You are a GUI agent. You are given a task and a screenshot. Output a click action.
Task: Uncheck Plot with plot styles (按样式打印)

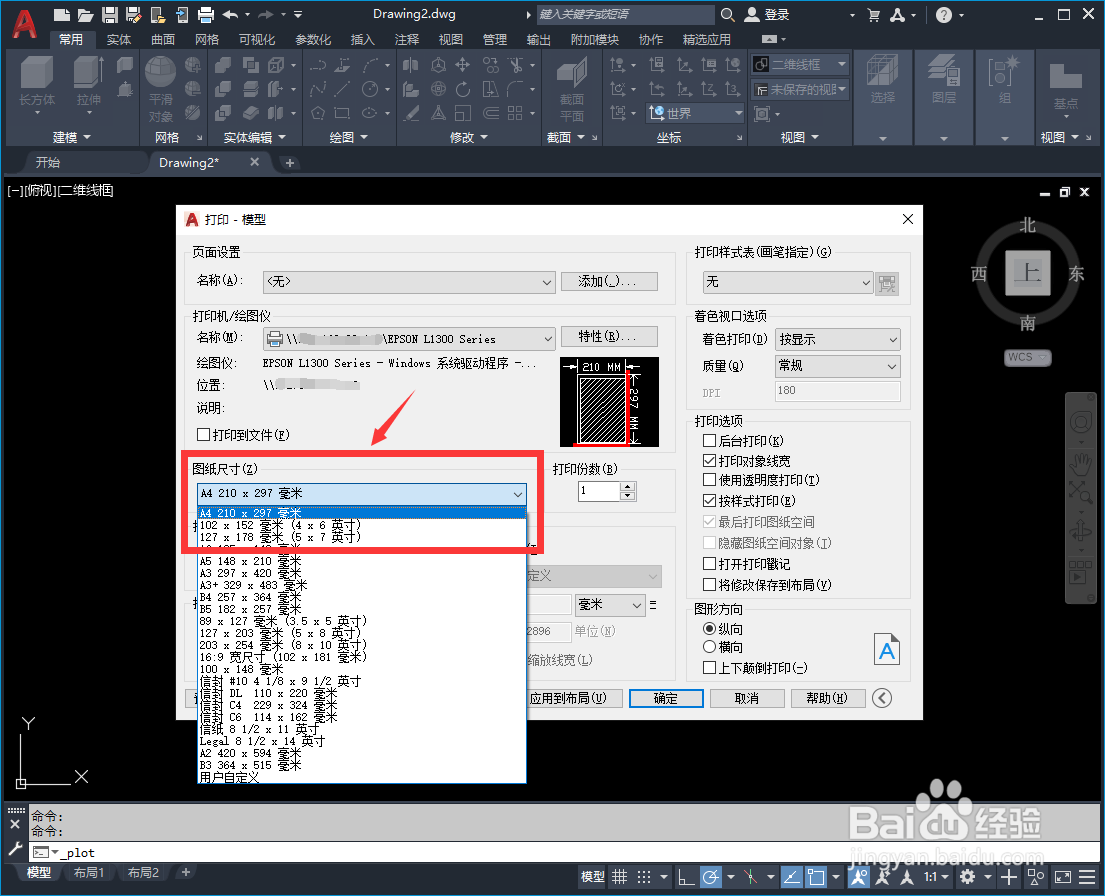(710, 501)
